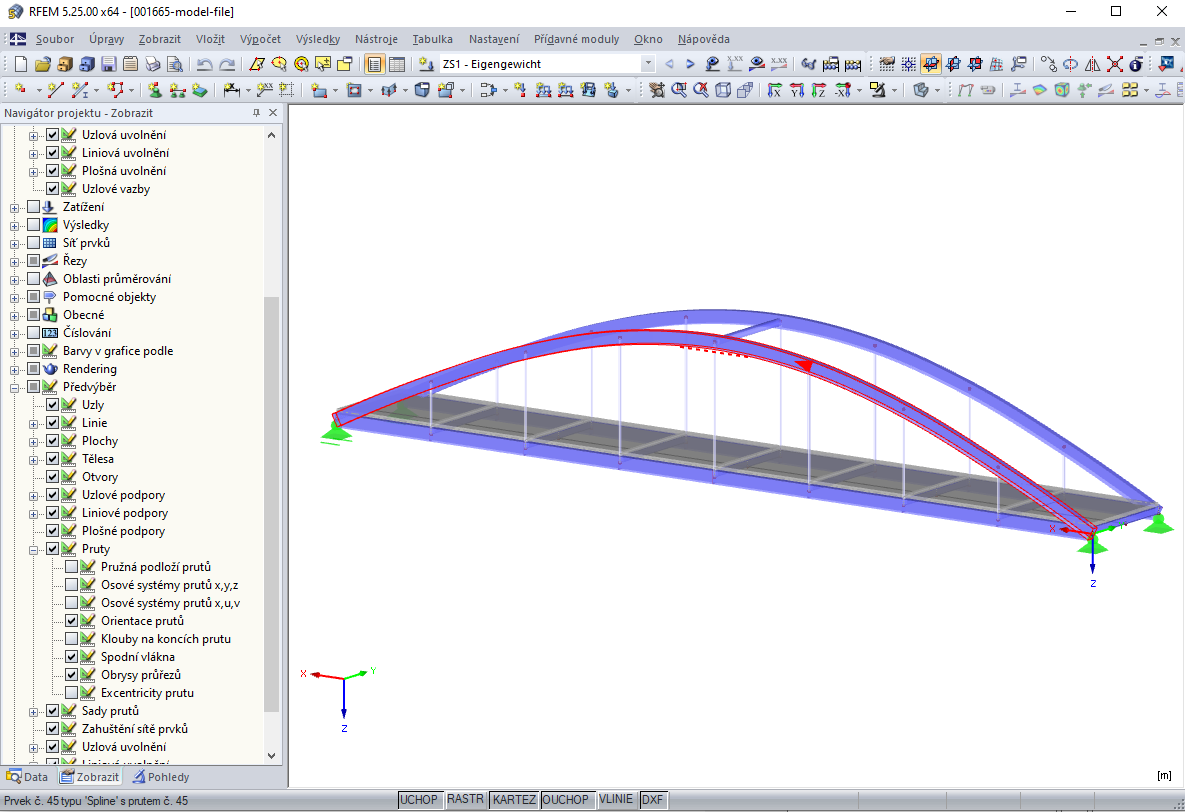Toggle the VLINIE status bar button
1185x812 pixels.
click(x=616, y=799)
